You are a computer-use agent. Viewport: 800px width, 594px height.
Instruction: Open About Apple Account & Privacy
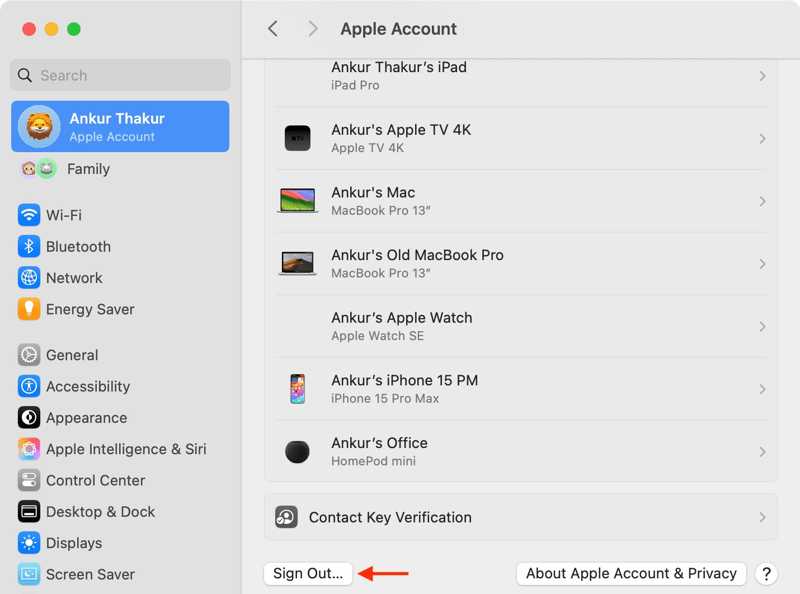[x=631, y=574]
